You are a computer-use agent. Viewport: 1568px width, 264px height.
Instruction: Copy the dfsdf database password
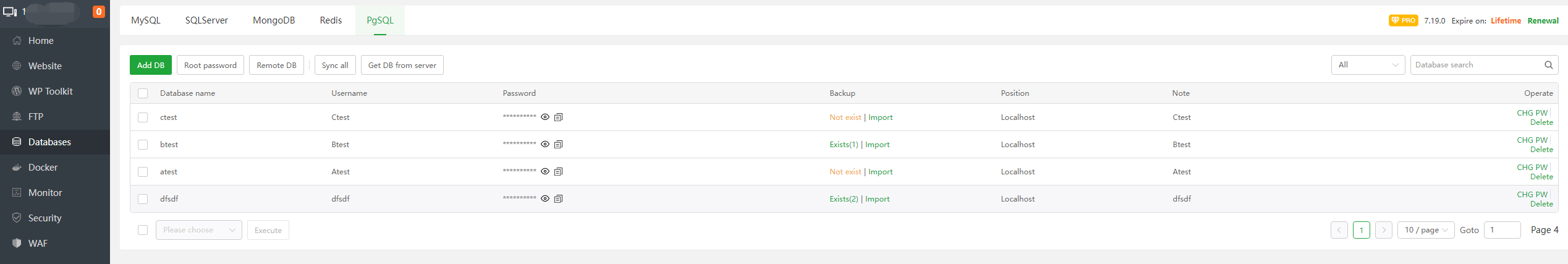tap(558, 199)
